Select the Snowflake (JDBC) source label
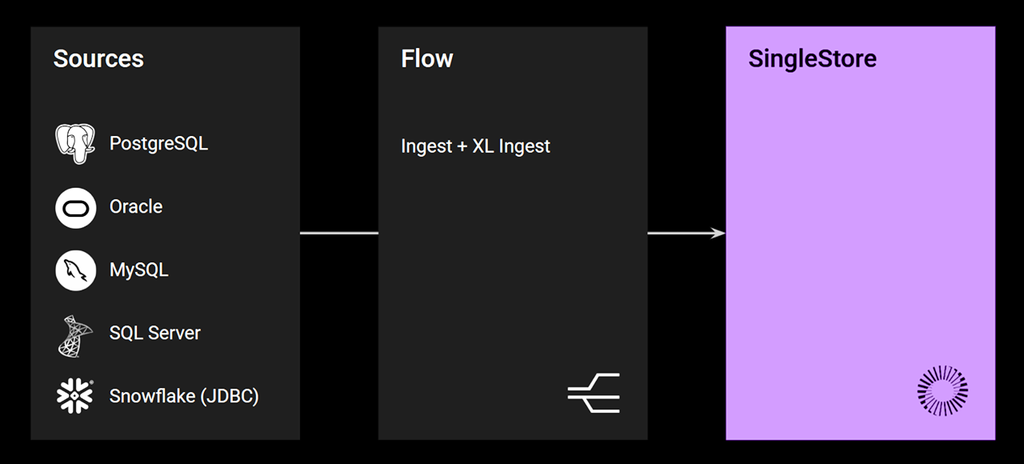 184,397
